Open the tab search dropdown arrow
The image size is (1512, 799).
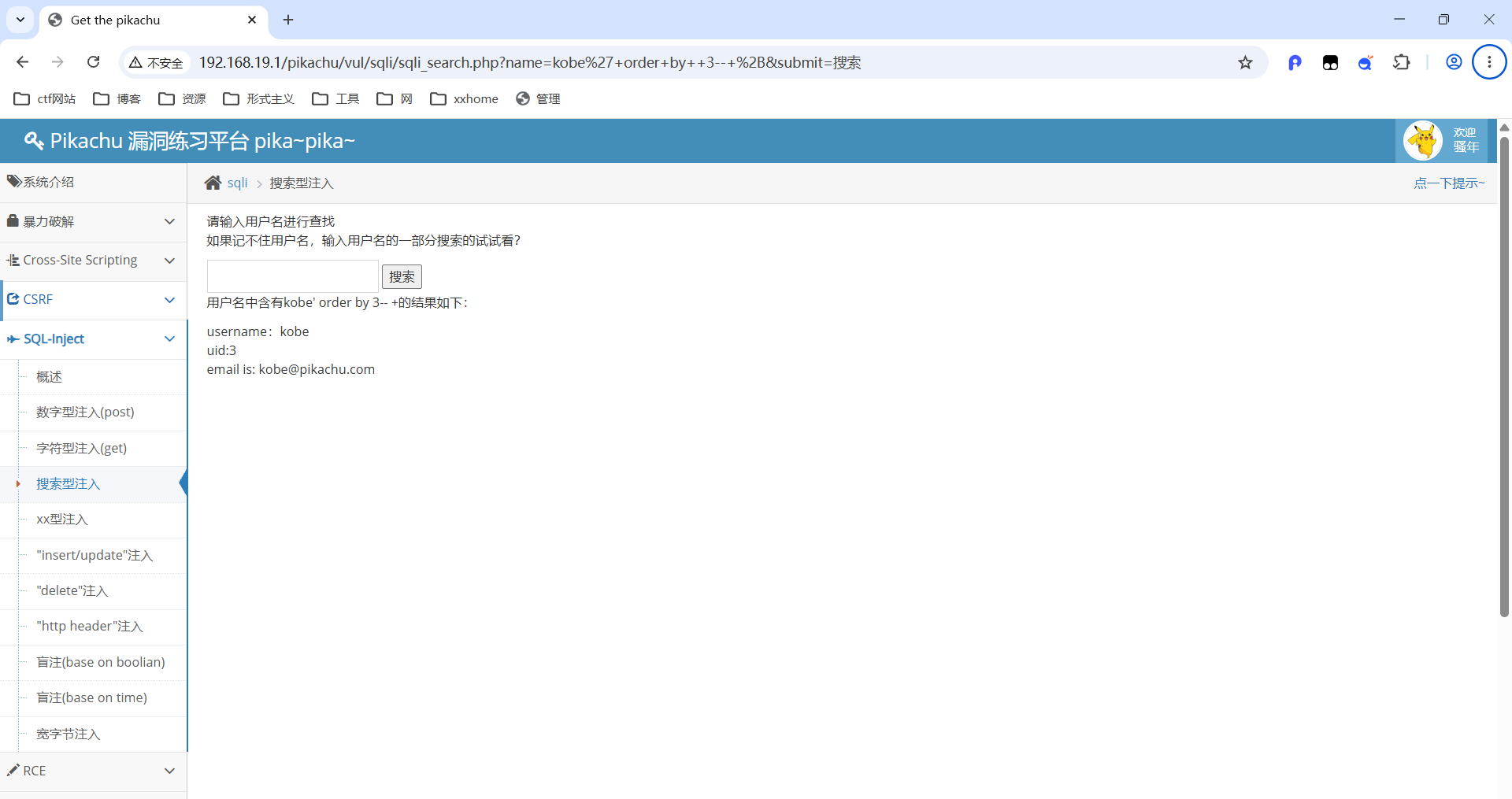click(20, 20)
